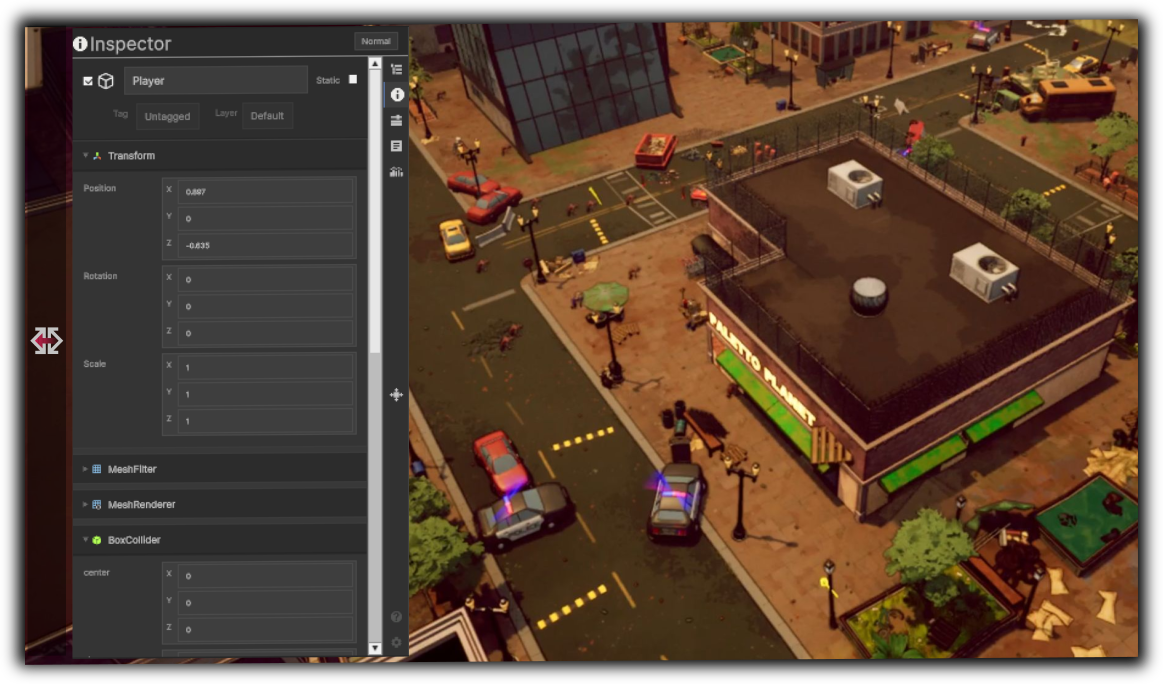Click the help question mark icon
Viewport: 1163px width, 684px height.
click(x=397, y=617)
